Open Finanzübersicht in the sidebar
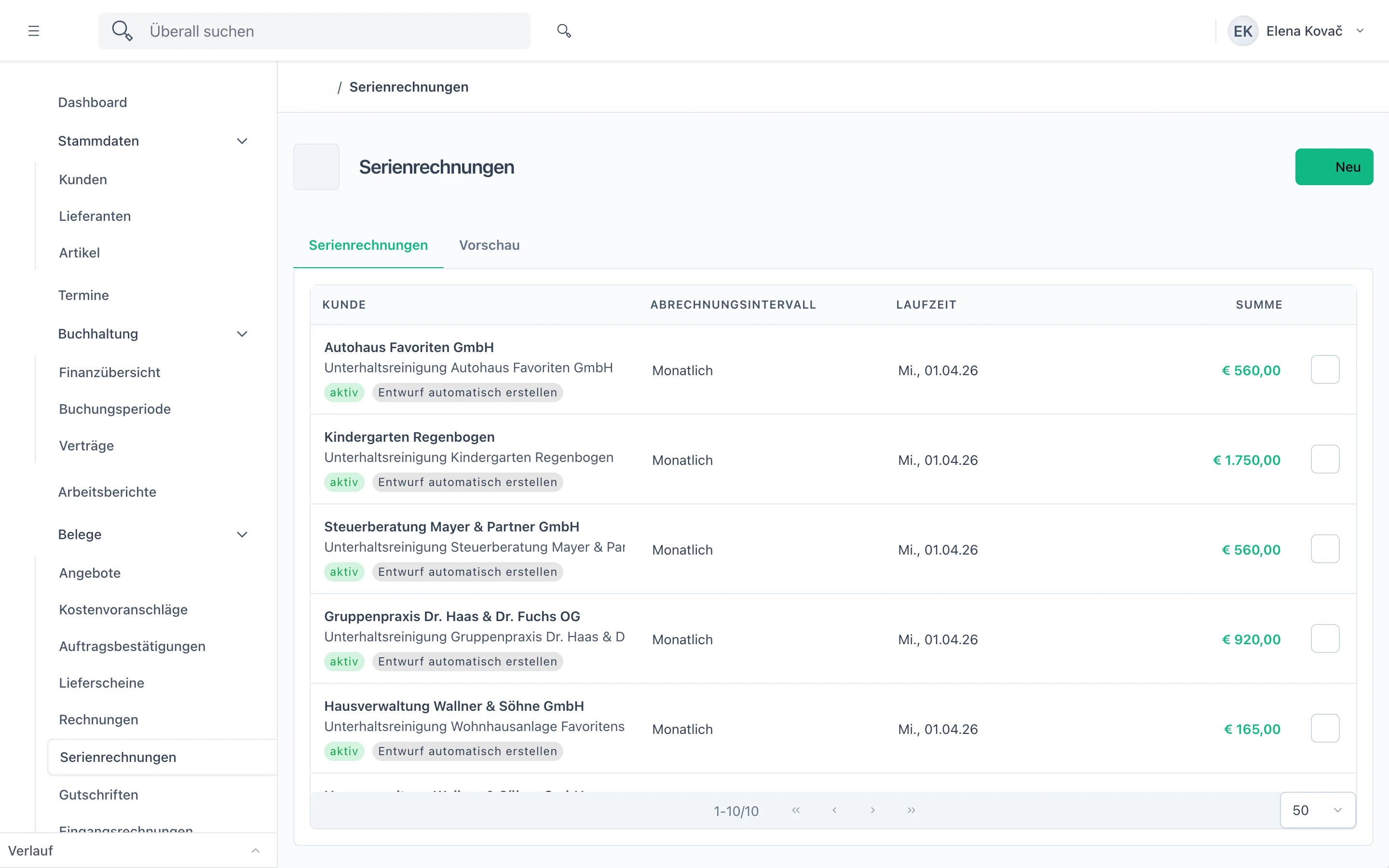1389x868 pixels. (x=109, y=373)
